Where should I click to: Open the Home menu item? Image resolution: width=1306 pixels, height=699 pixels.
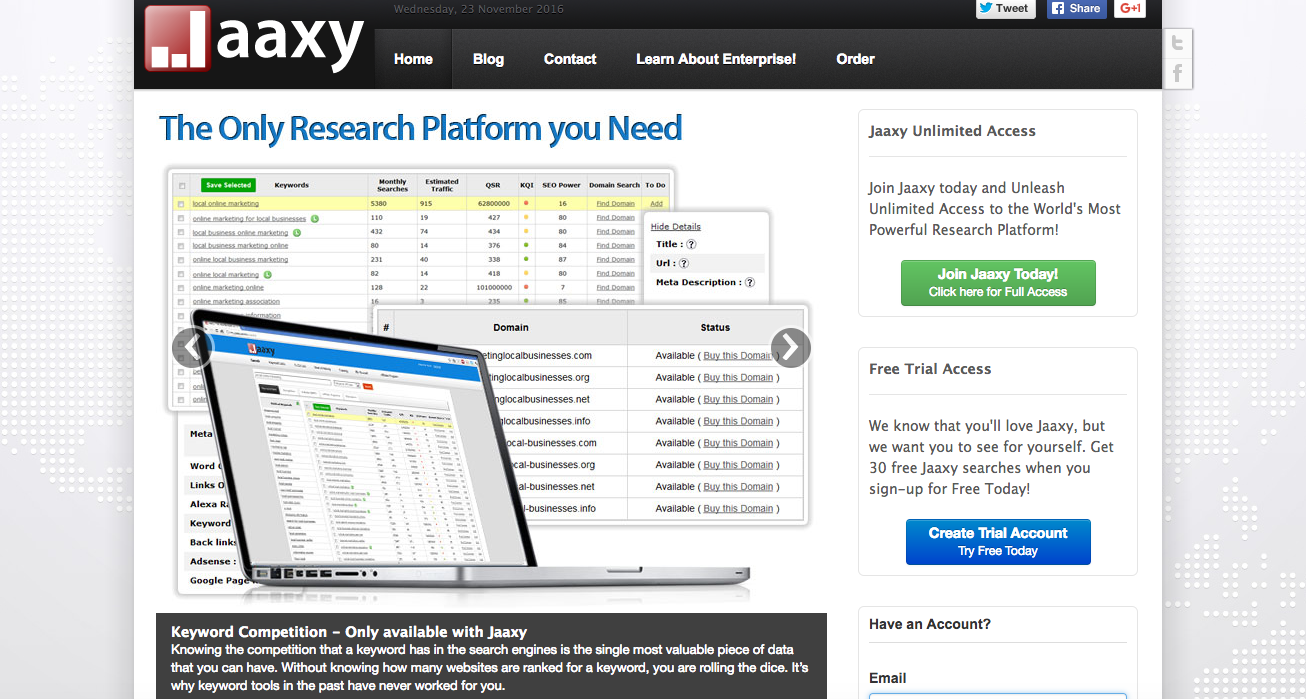point(413,59)
